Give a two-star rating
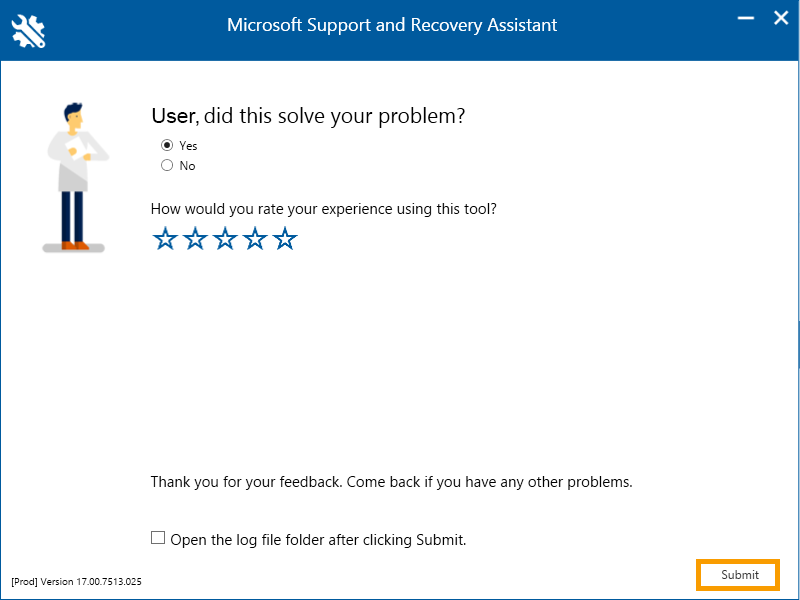Viewport: 800px width, 600px height. tap(195, 238)
